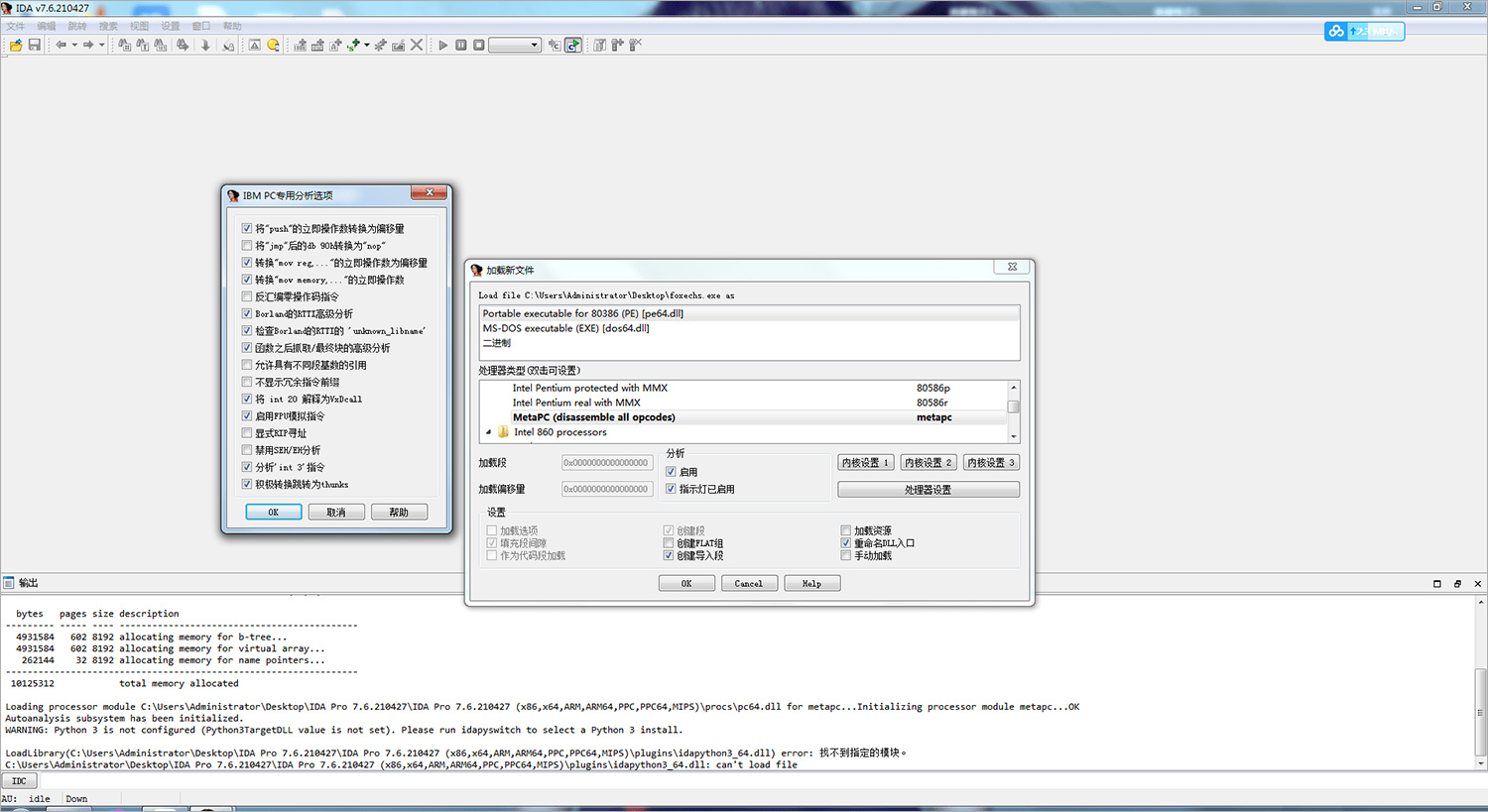This screenshot has height=812, width=1488.
Task: Open the jump back history dropdown arrow
Action: 74,45
